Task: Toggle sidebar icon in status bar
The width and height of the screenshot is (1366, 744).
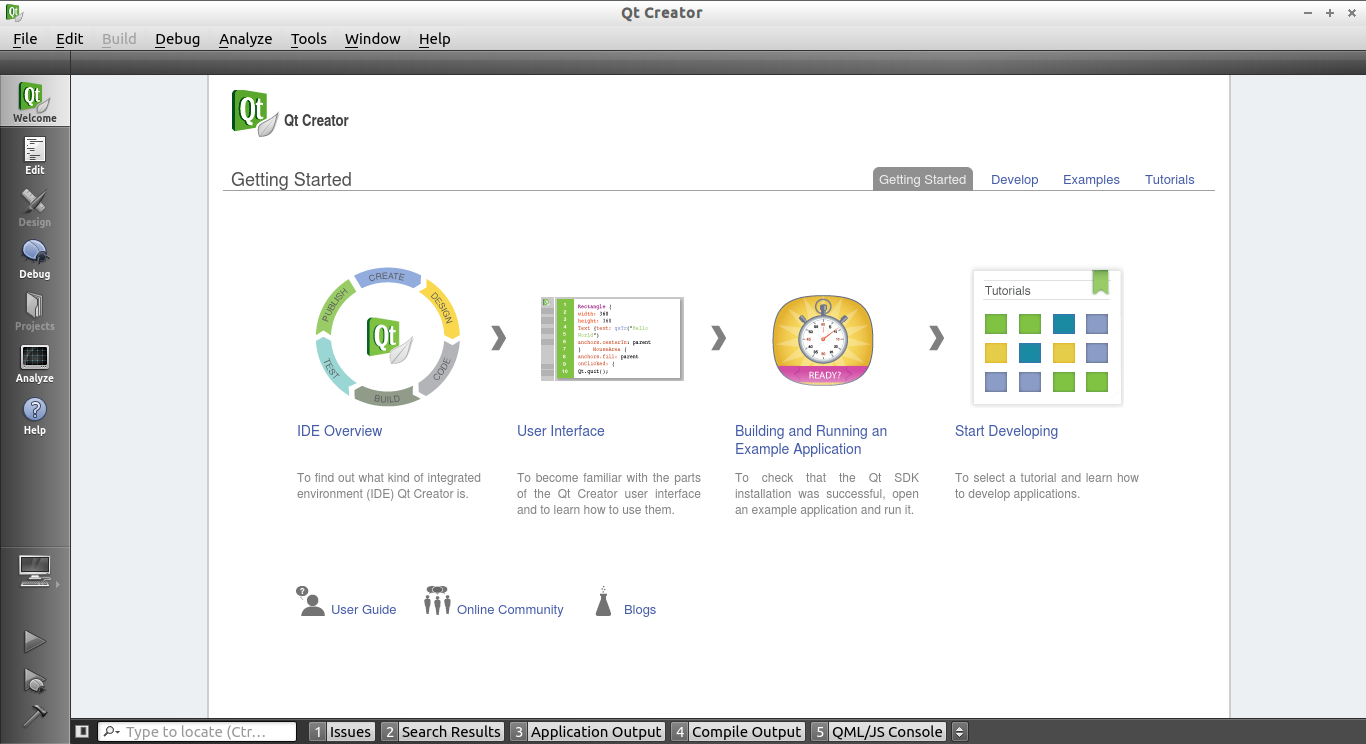Action: tap(82, 732)
